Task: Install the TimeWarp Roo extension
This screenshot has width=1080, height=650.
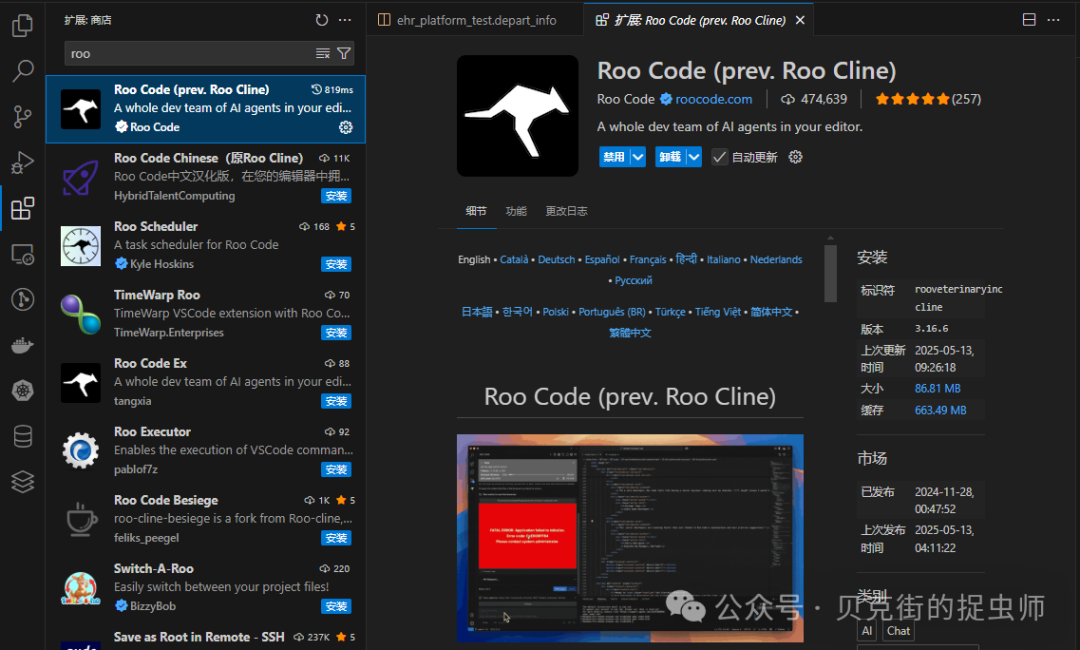Action: [x=336, y=333]
